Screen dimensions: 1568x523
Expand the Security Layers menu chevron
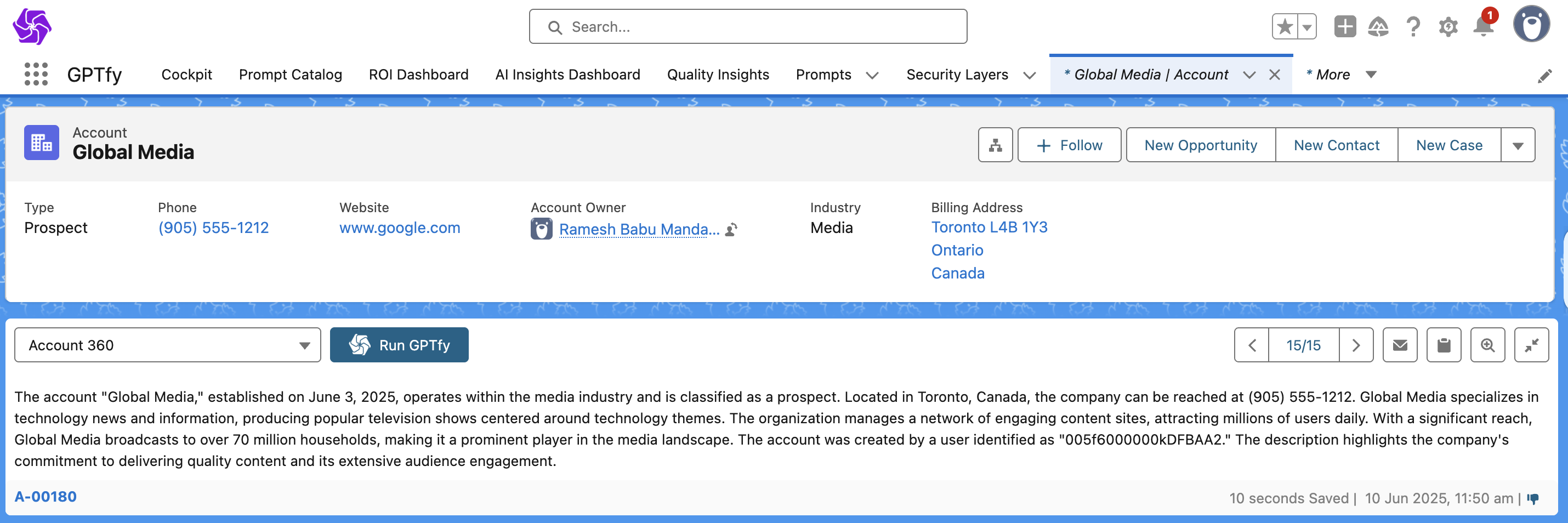1029,76
